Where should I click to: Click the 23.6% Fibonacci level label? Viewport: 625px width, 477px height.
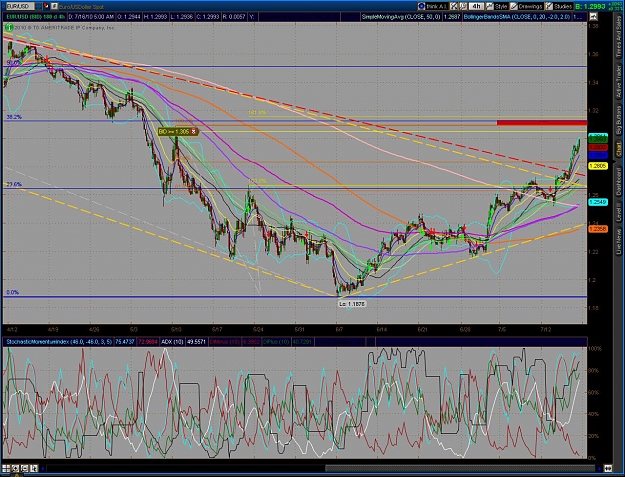coord(14,185)
